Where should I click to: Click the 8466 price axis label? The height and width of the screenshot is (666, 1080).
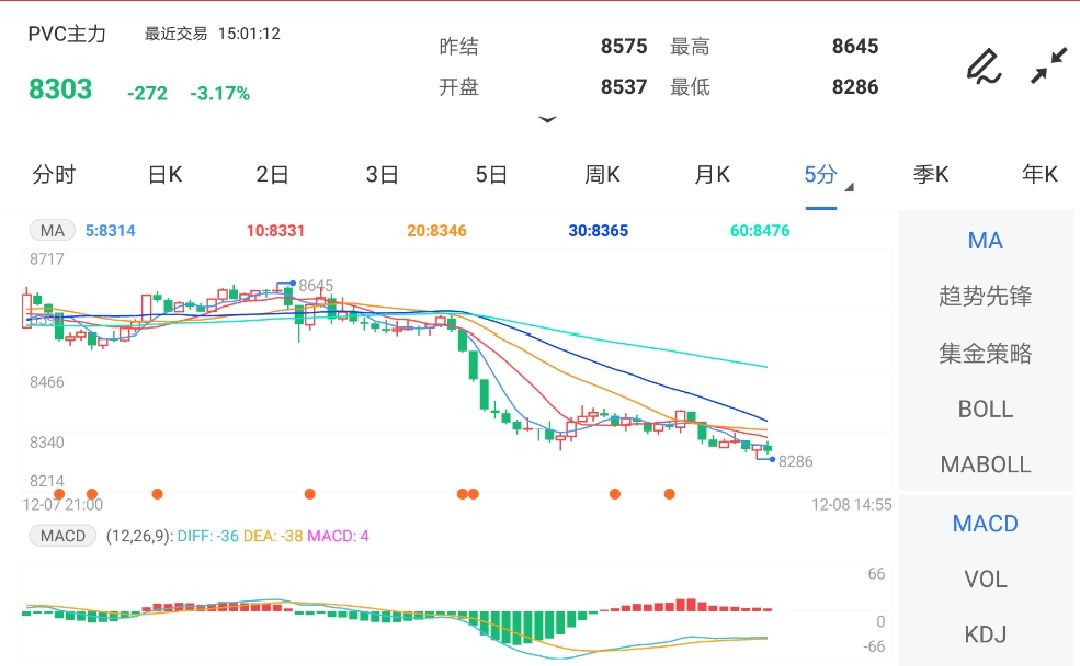click(x=47, y=383)
